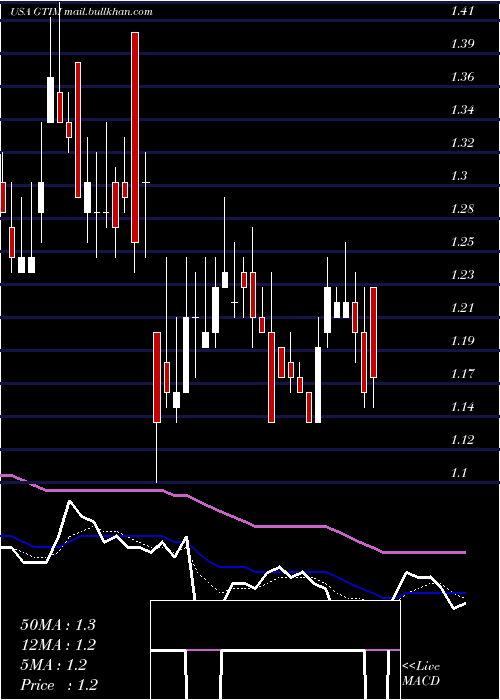Click the '5MA : 1.2' indicator text

point(53,665)
